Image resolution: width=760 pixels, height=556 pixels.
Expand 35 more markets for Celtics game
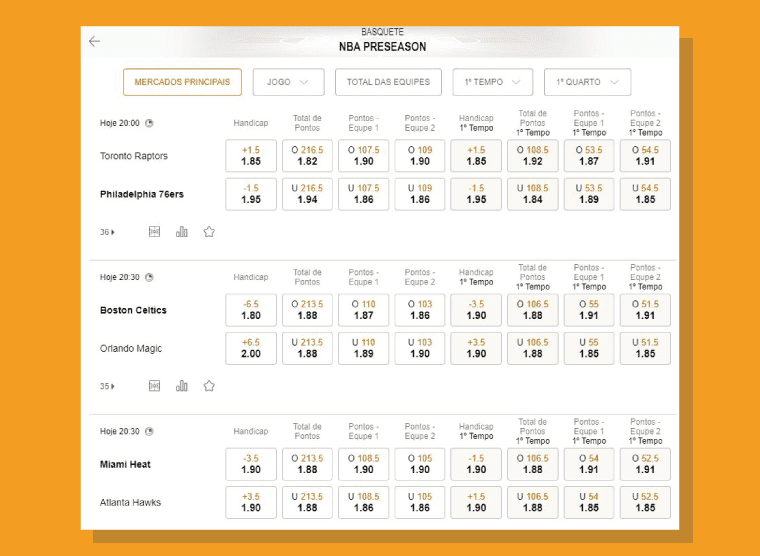pyautogui.click(x=107, y=386)
